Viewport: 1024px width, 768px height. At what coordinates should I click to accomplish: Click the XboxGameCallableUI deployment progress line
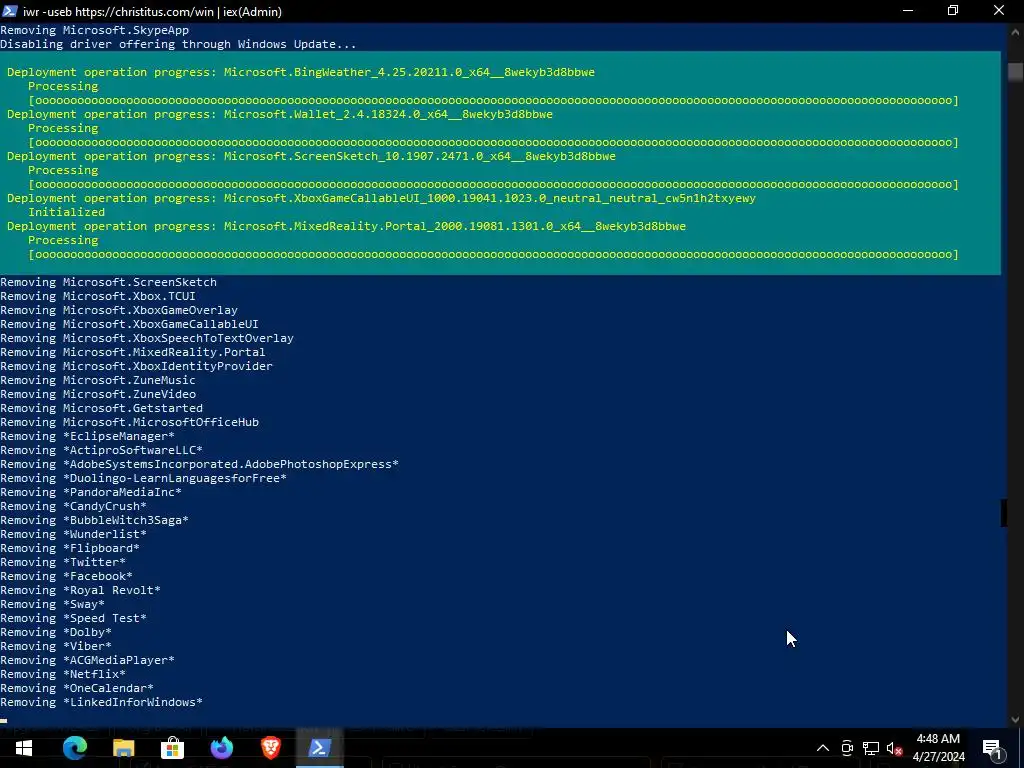coord(381,198)
